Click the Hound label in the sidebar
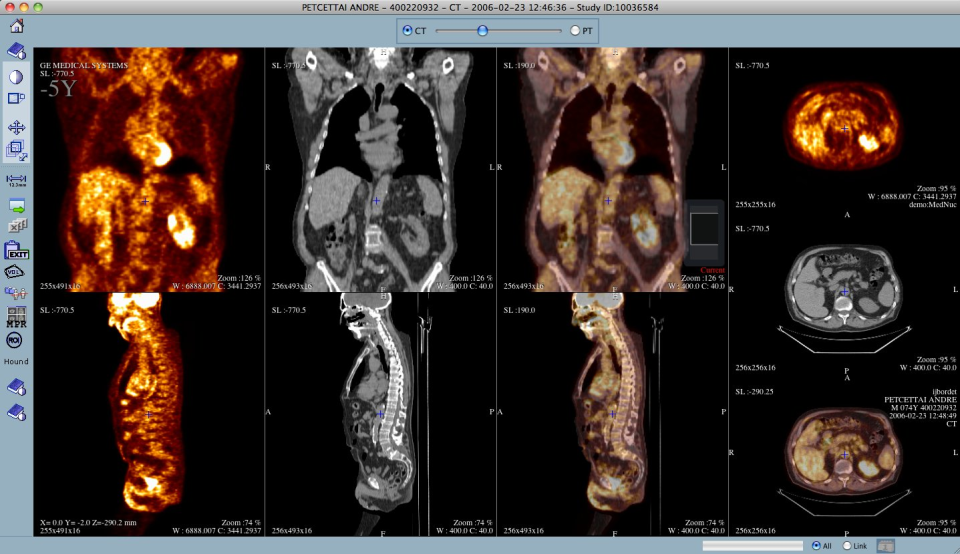Viewport: 960px width, 554px height. point(16,359)
